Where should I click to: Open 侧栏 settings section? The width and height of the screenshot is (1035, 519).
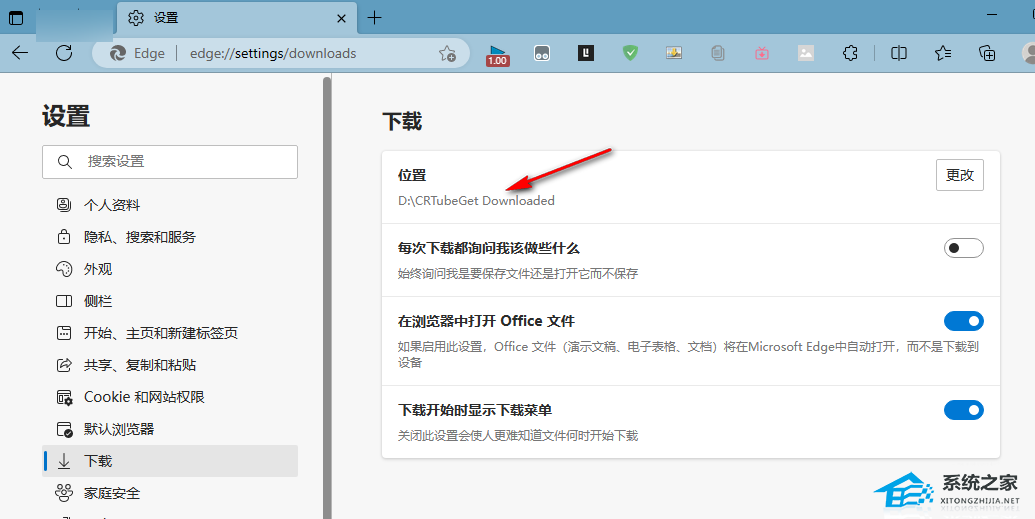click(x=170, y=301)
